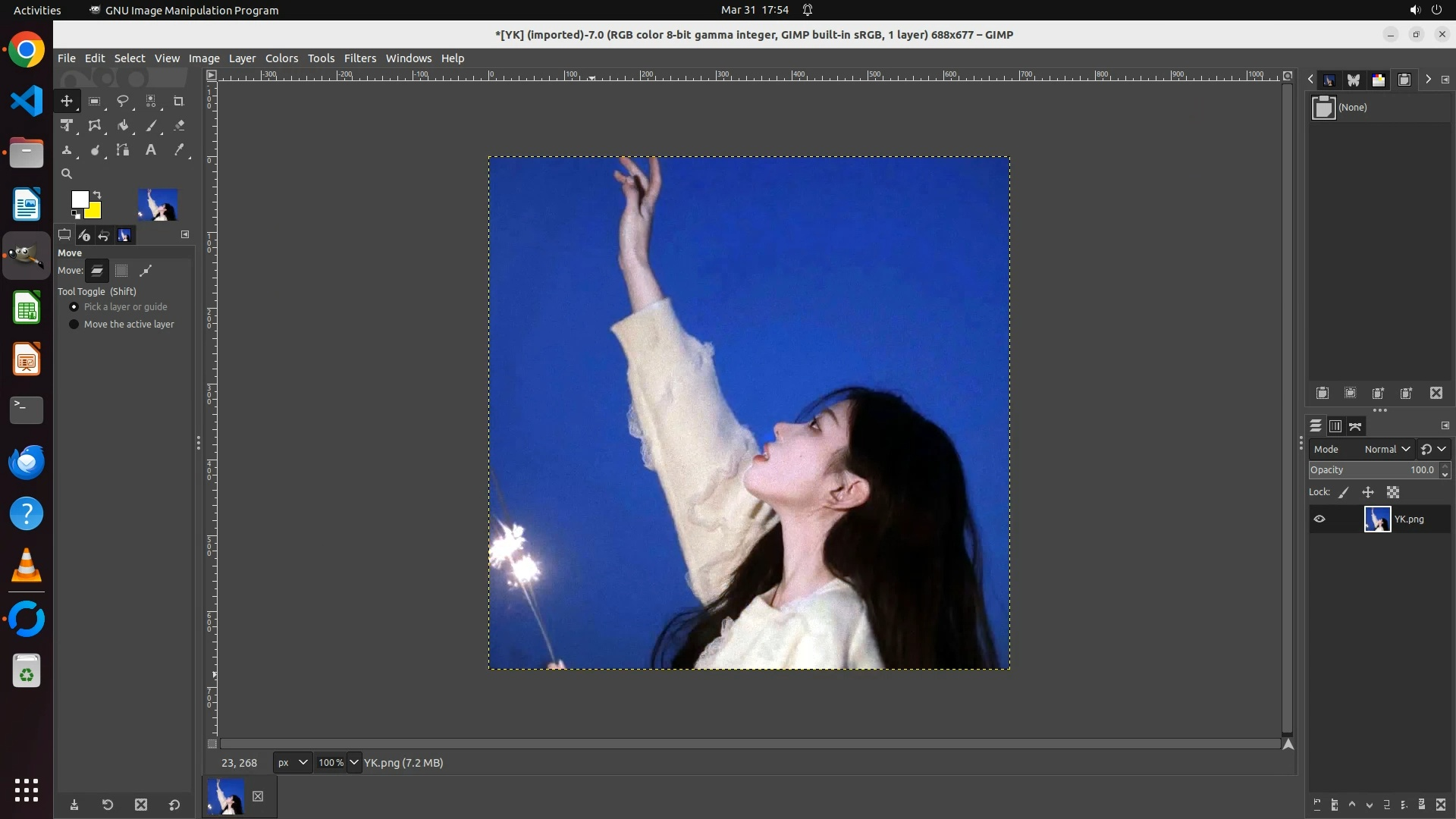The height and width of the screenshot is (819, 1456).
Task: Pick the Color Picker eyedropper tool
Action: pyautogui.click(x=179, y=150)
